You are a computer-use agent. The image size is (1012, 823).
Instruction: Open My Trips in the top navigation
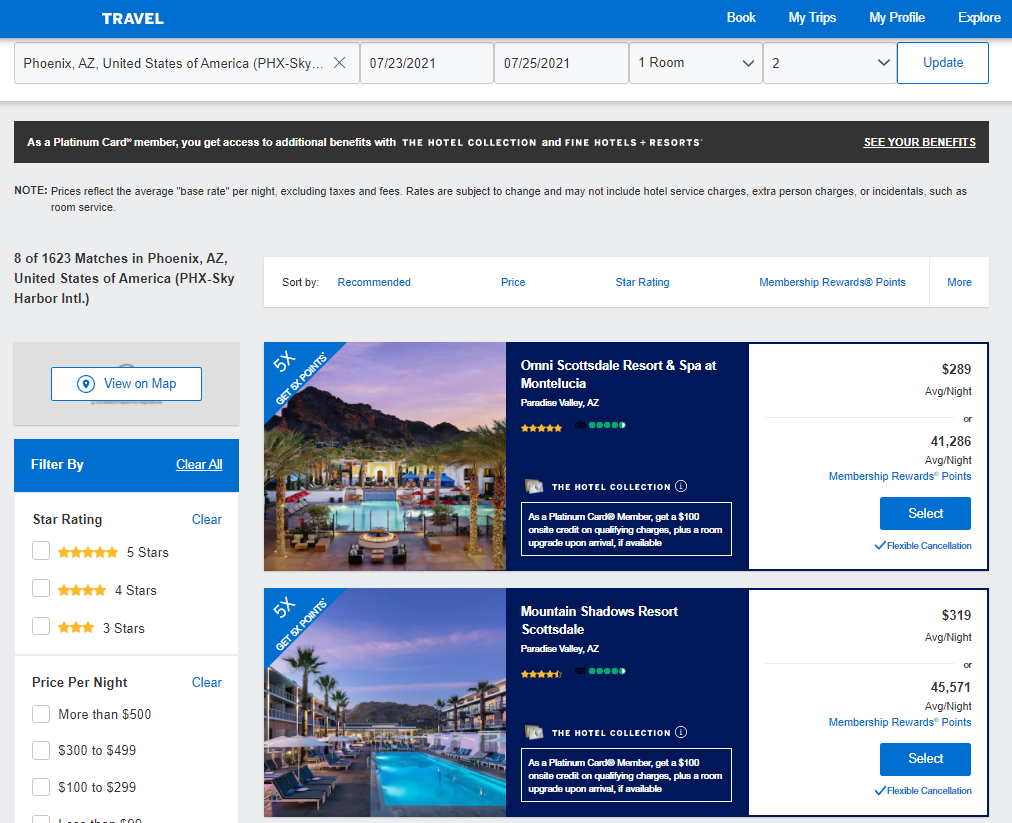point(812,18)
